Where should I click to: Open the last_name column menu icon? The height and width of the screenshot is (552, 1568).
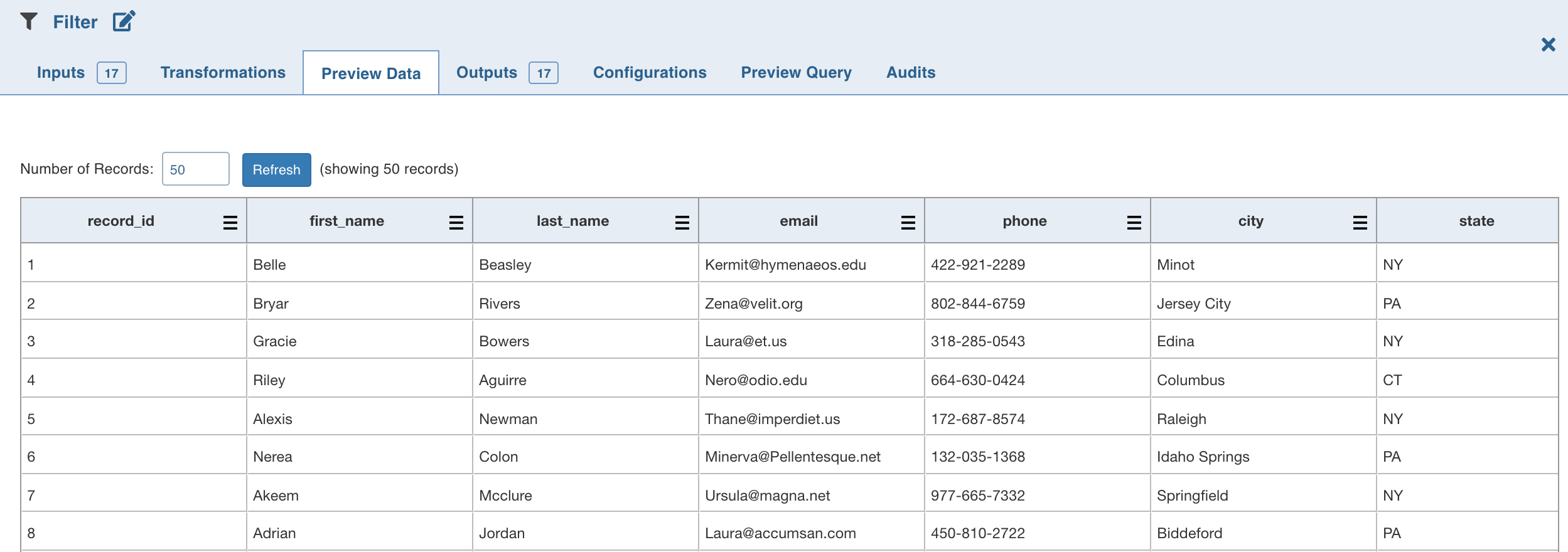[x=682, y=222]
